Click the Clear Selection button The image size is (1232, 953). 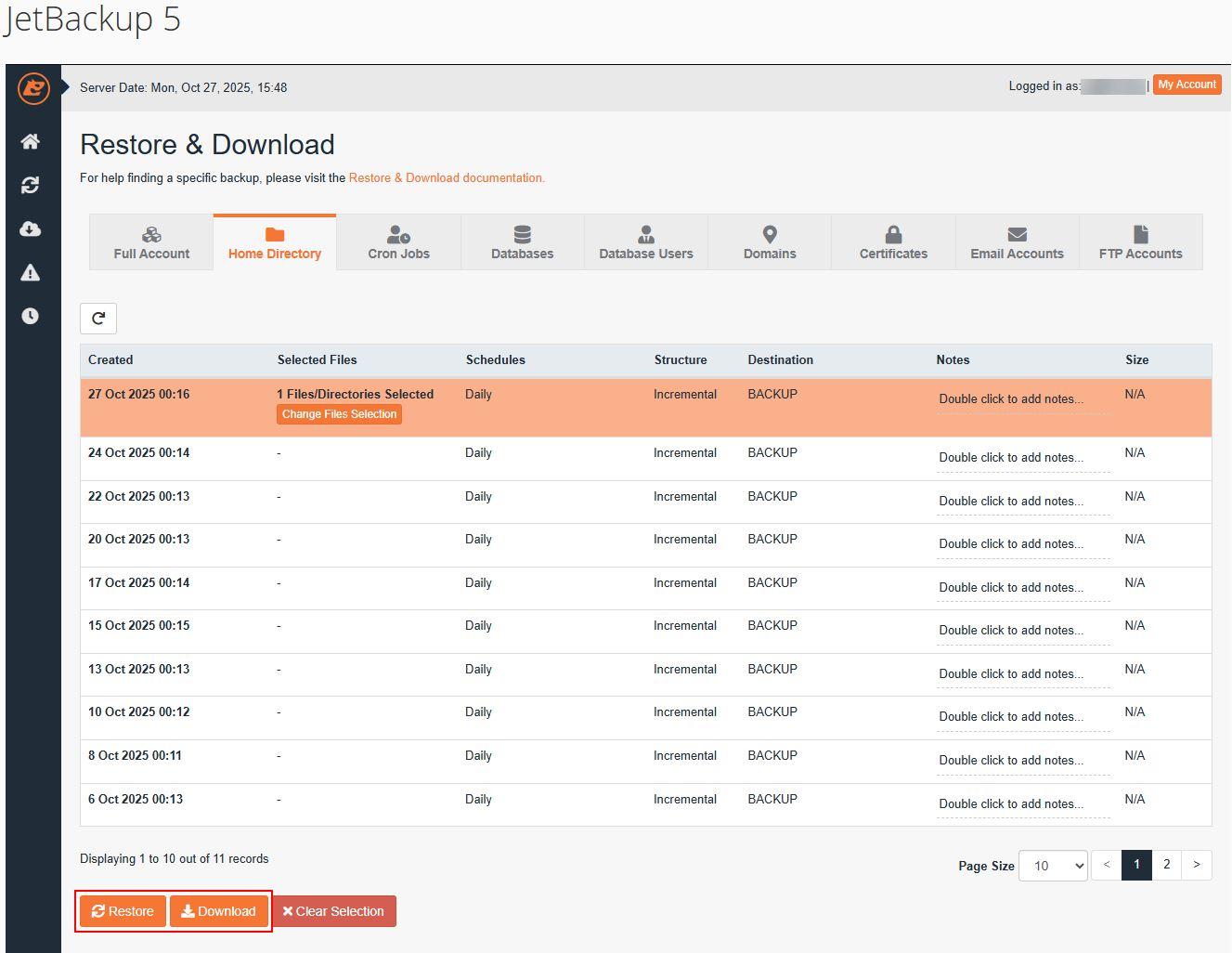pyautogui.click(x=333, y=911)
